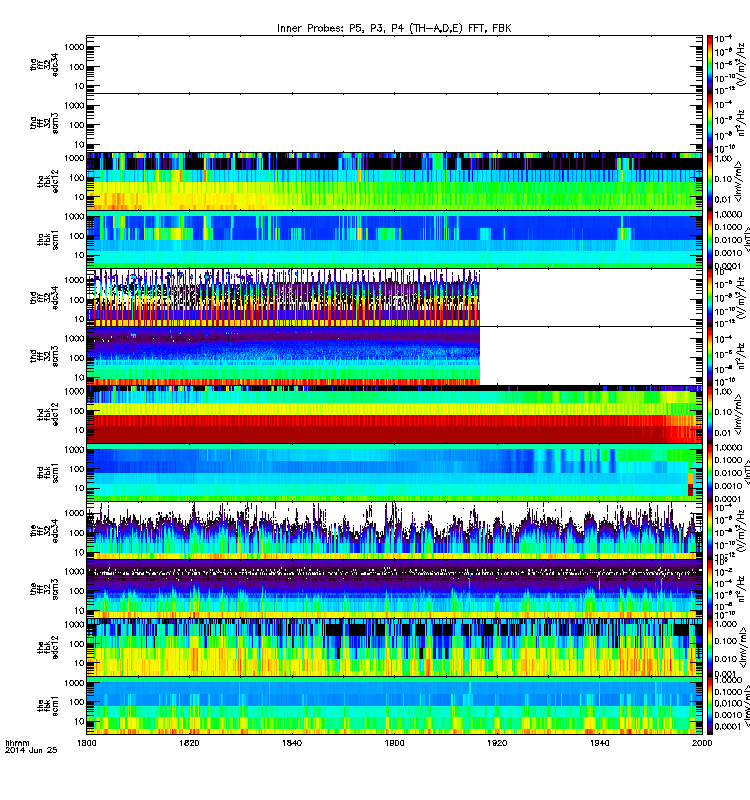The image size is (750, 800).
Task: Click the 2000 time axis label
Action: click(x=702, y=743)
